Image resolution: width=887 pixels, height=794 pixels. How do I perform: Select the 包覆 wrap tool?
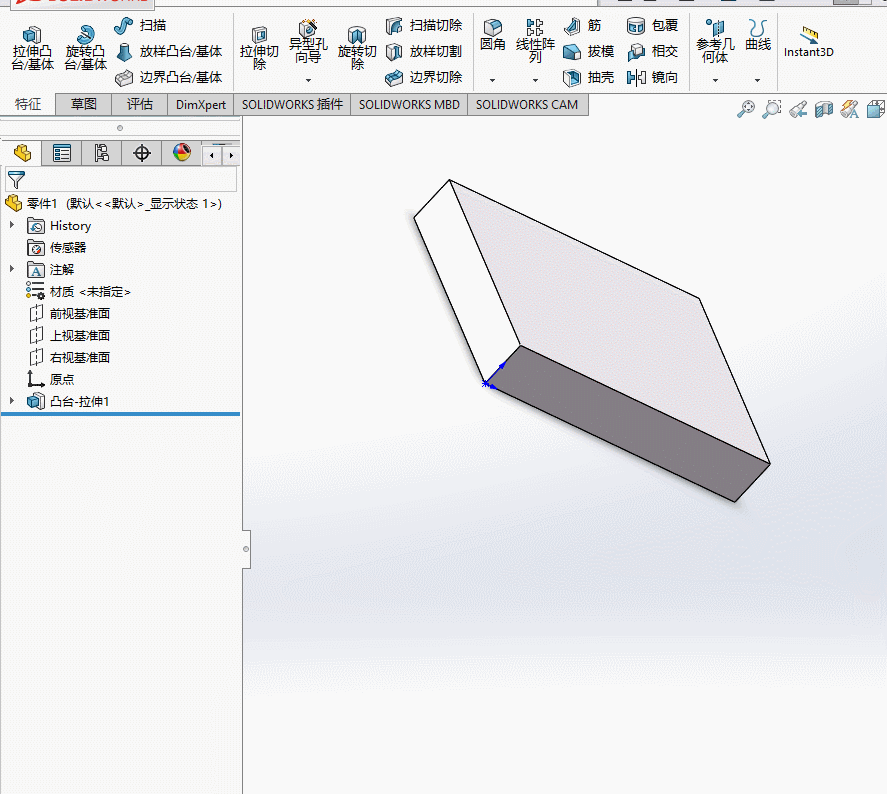point(652,25)
